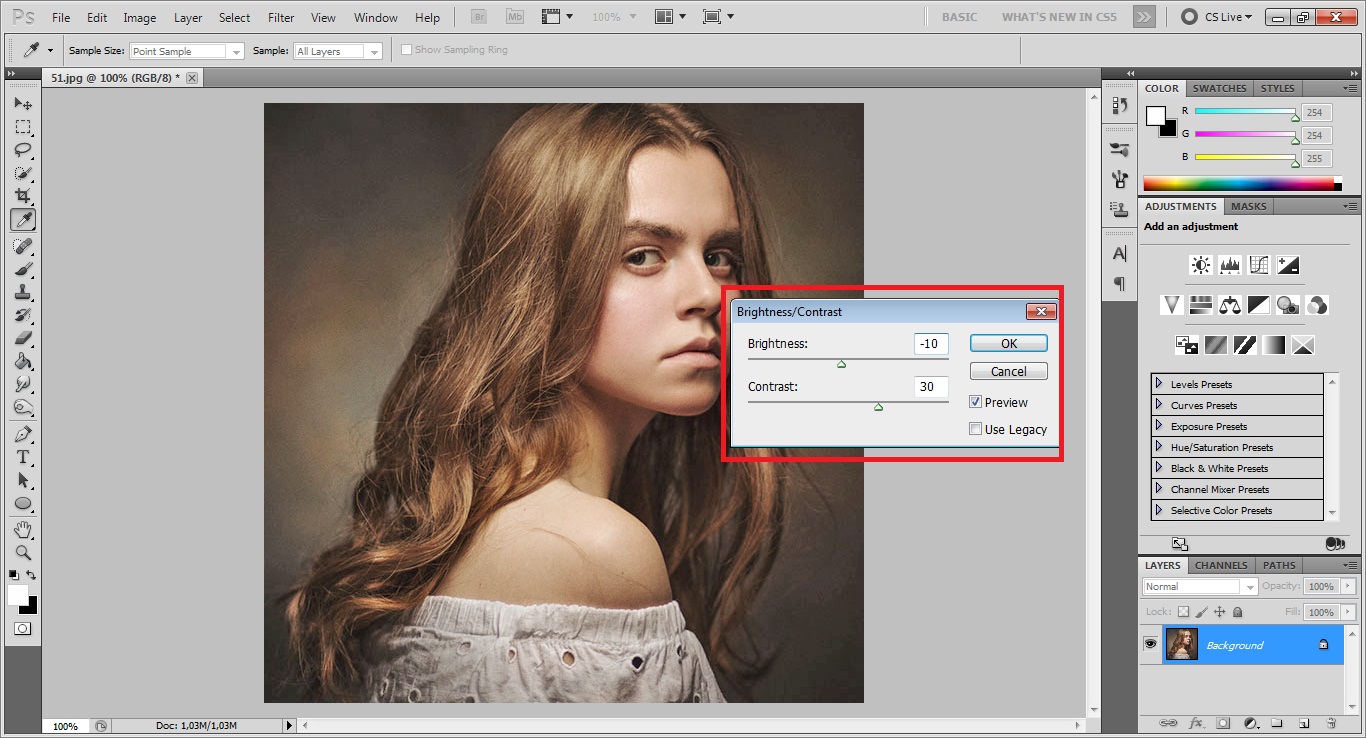
Task: Click the Move tool
Action: [22, 104]
